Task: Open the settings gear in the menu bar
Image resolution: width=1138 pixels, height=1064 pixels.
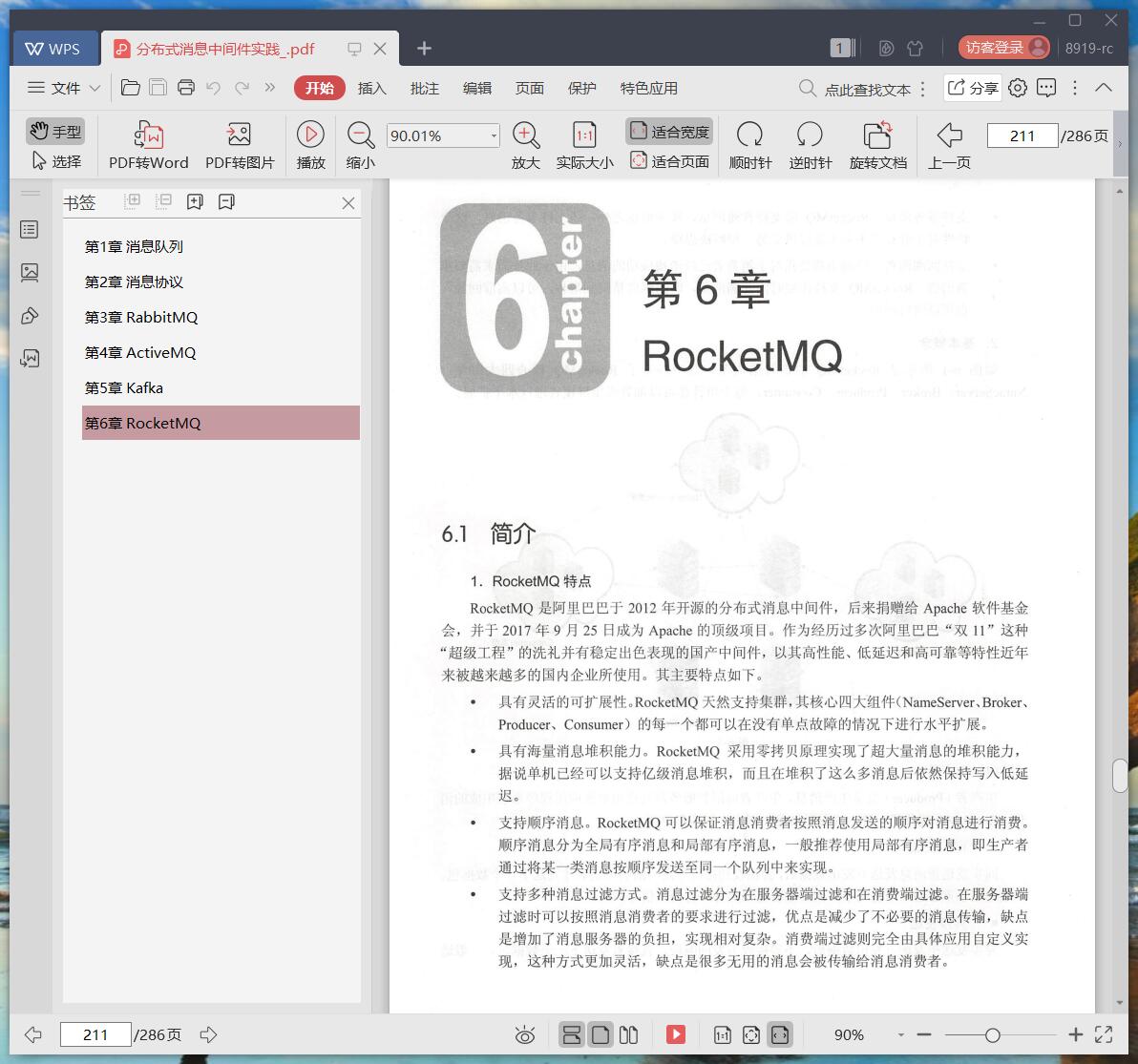Action: [1018, 88]
